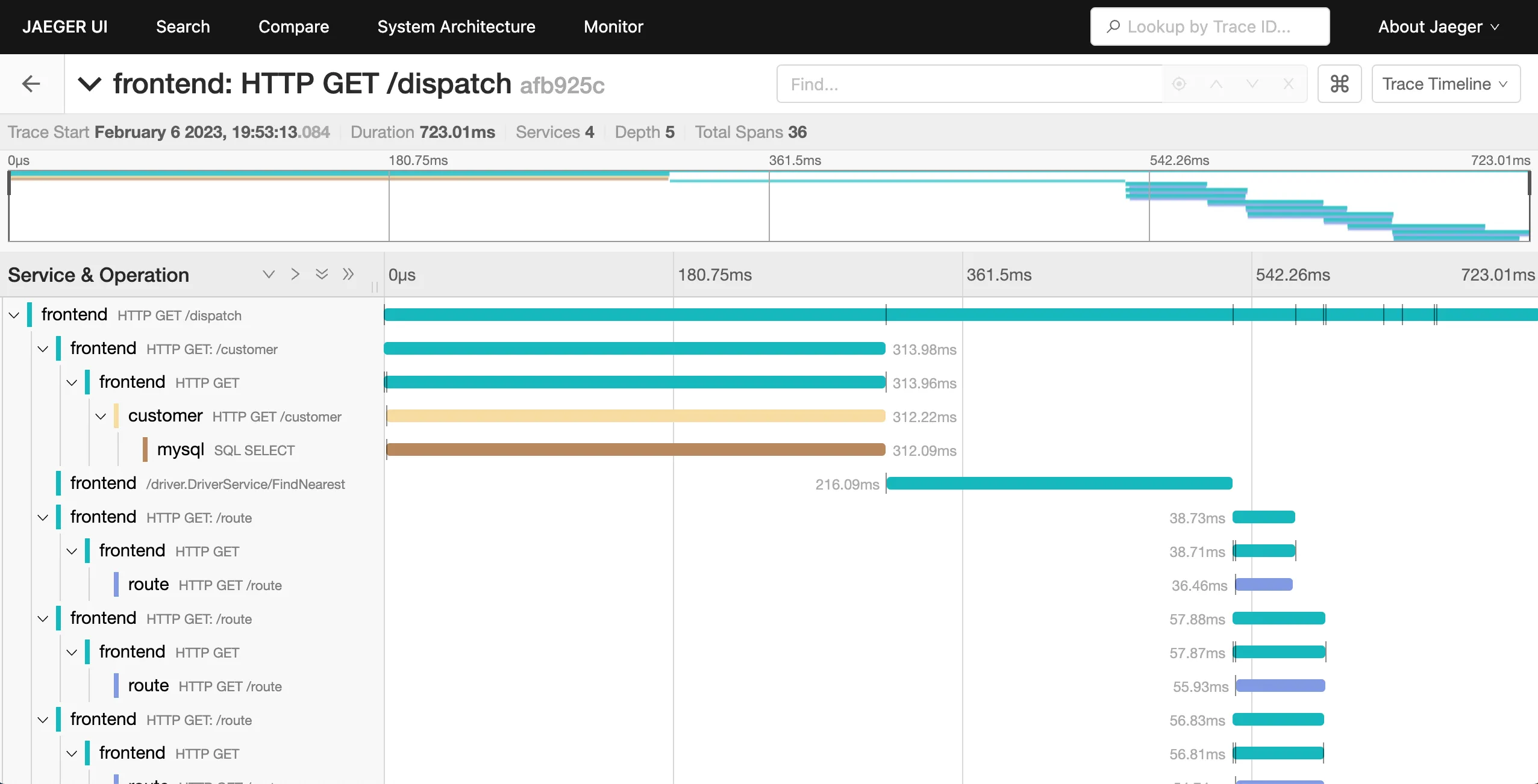Open the Trace Timeline view dropdown
The image size is (1538, 784).
click(1446, 84)
